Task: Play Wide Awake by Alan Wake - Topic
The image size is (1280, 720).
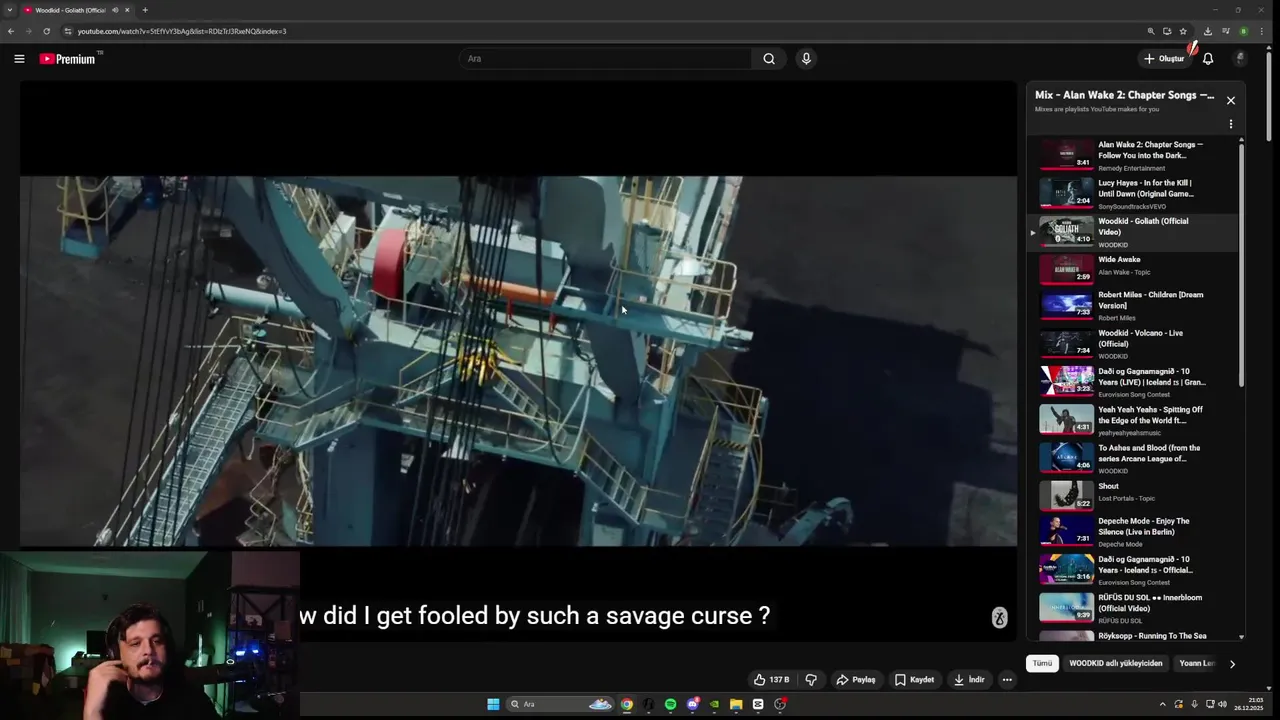Action: pyautogui.click(x=1132, y=270)
